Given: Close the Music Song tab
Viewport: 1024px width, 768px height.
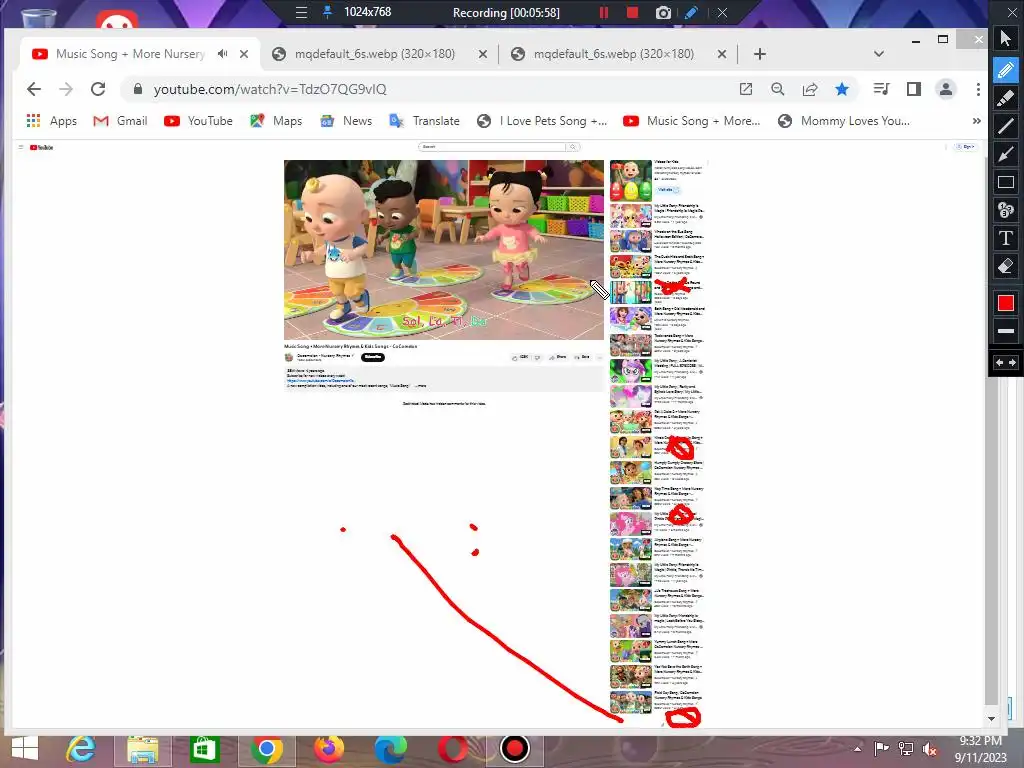Looking at the screenshot, I should click(x=244, y=54).
